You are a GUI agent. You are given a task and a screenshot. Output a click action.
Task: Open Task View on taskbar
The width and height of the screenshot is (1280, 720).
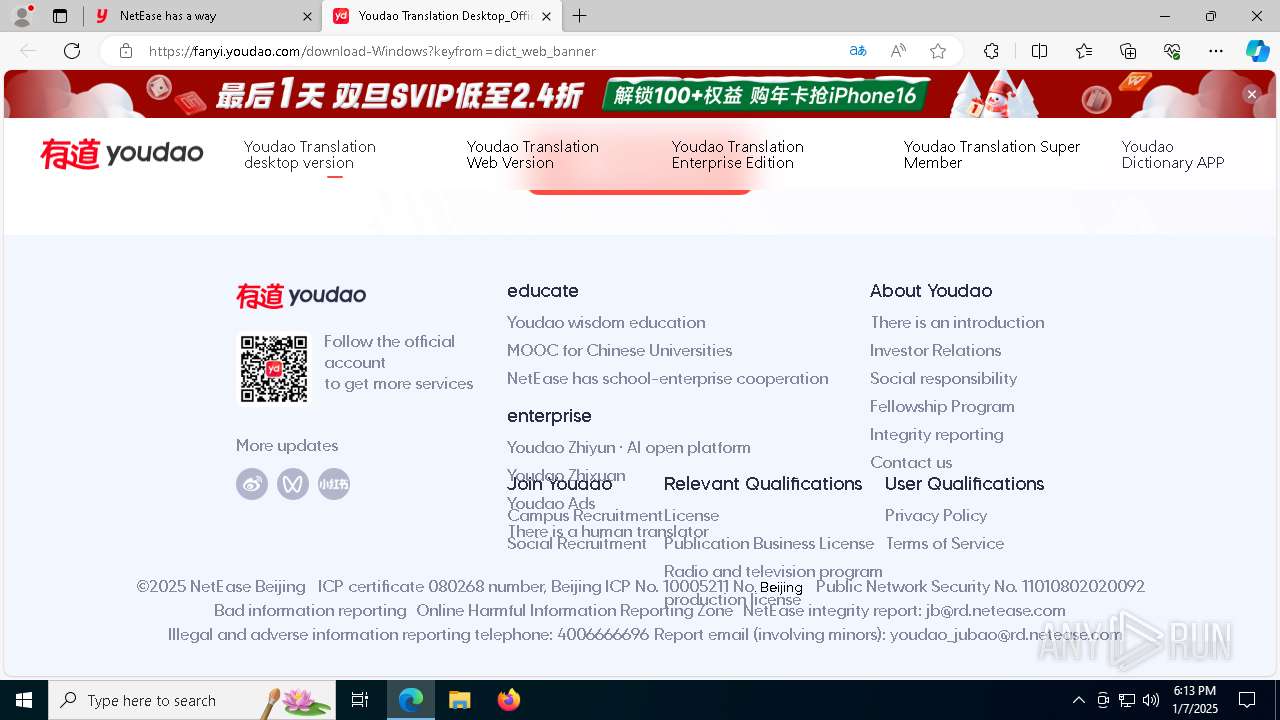coord(360,700)
